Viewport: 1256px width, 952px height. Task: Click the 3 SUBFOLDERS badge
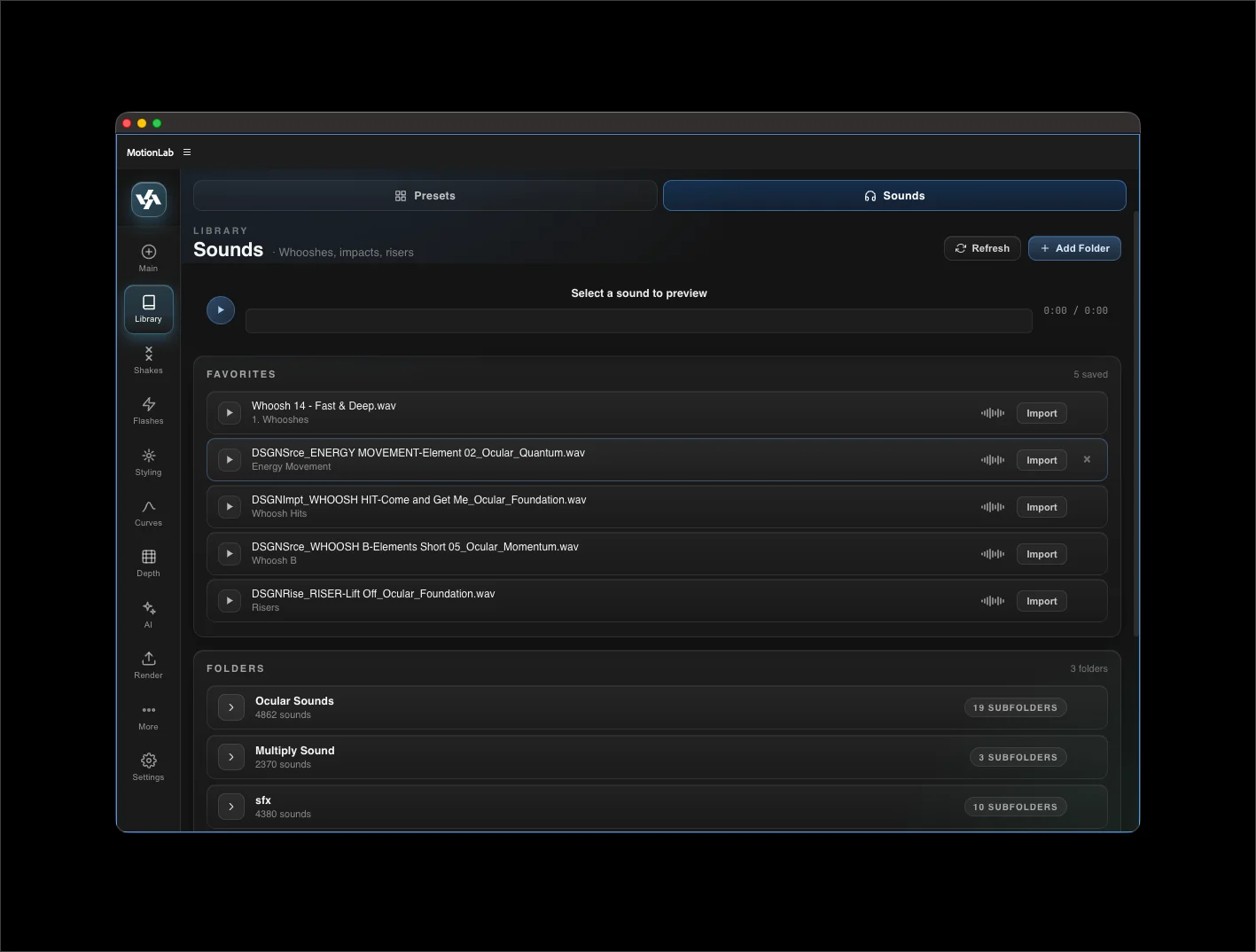point(1018,757)
